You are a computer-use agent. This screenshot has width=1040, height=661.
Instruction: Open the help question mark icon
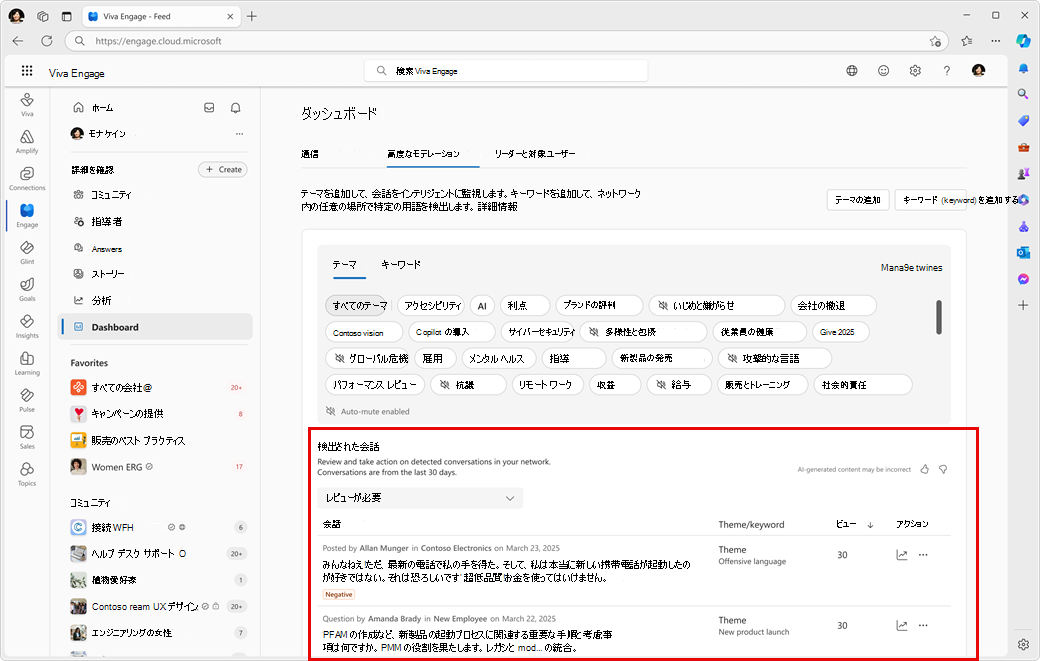click(x=946, y=70)
